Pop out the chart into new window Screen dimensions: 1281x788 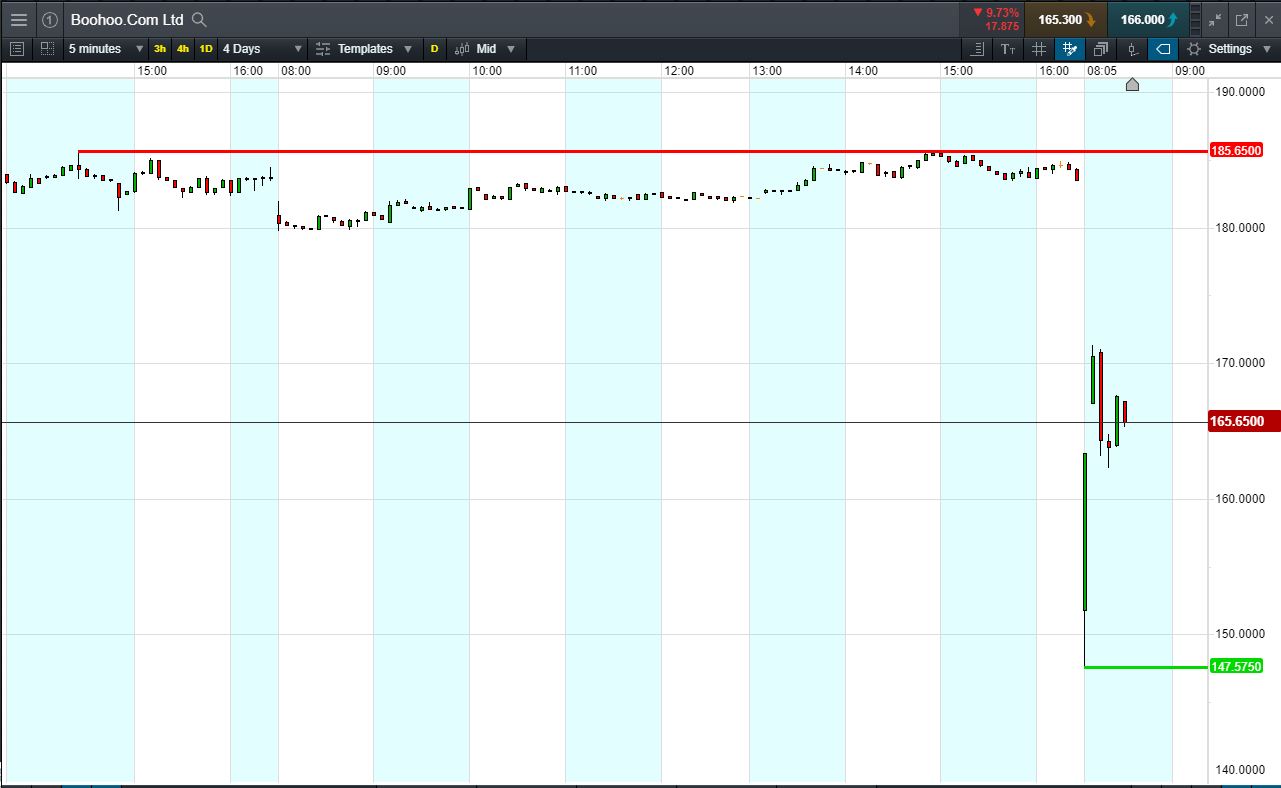(x=1242, y=19)
